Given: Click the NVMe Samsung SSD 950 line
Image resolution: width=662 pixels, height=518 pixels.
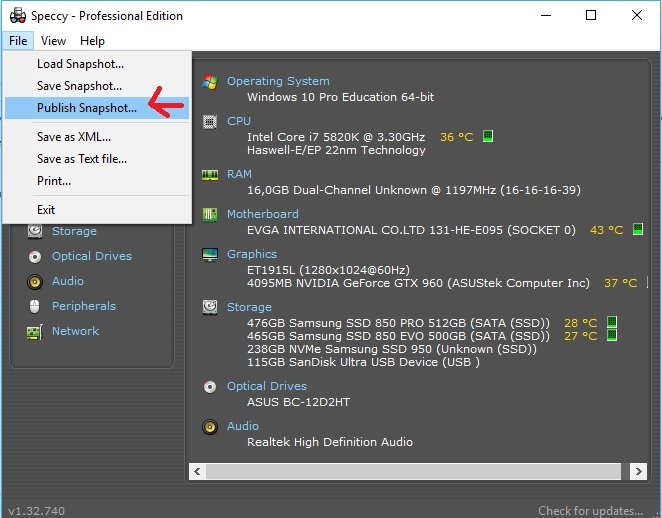Looking at the screenshot, I should tap(391, 349).
